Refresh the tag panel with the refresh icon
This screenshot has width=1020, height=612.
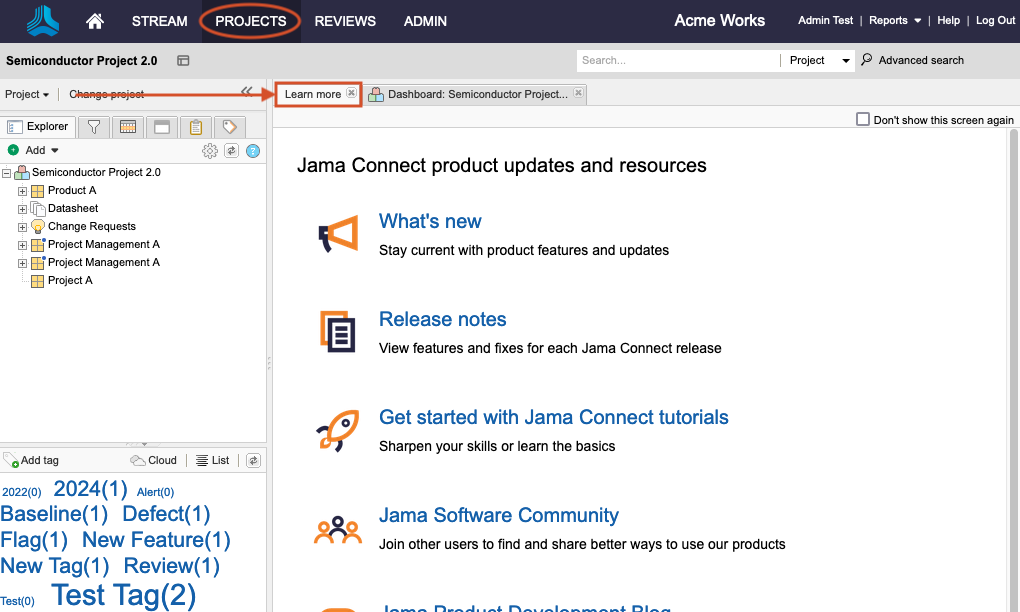253,461
